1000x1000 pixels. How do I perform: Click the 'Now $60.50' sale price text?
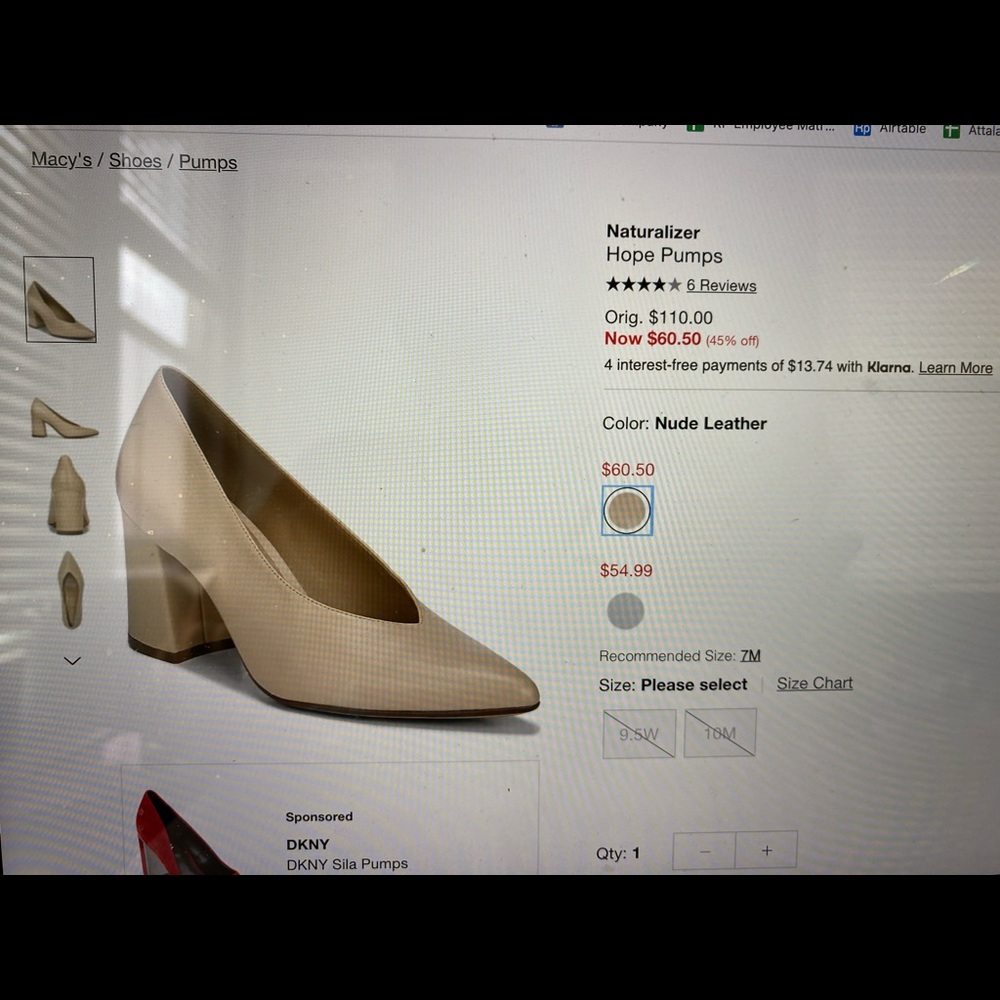click(652, 339)
